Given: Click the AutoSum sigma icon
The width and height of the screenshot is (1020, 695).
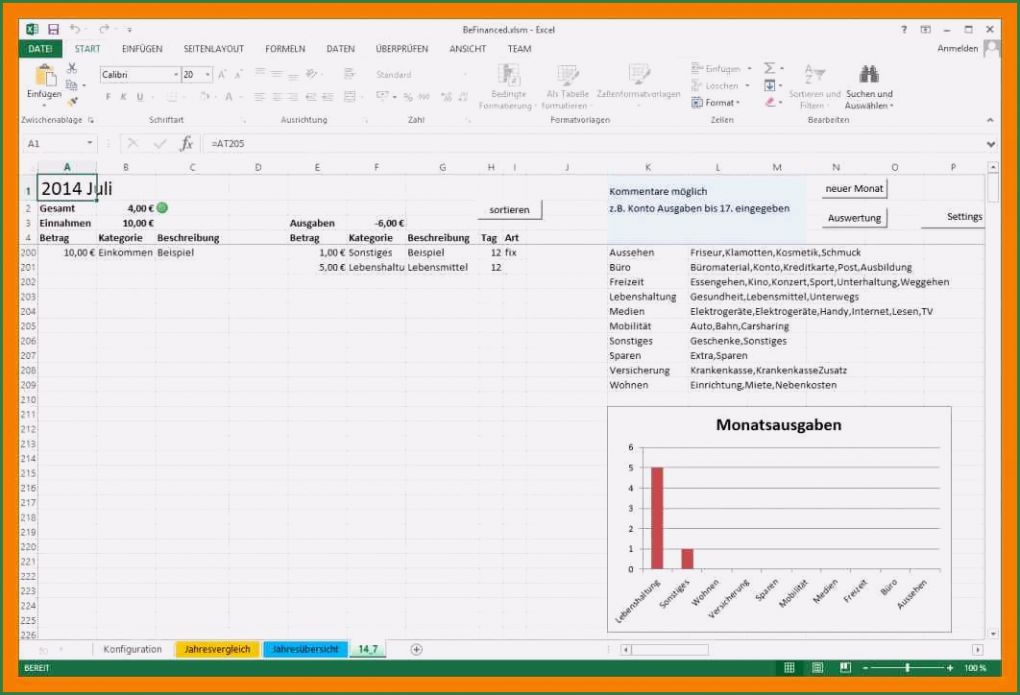Looking at the screenshot, I should click(768, 68).
